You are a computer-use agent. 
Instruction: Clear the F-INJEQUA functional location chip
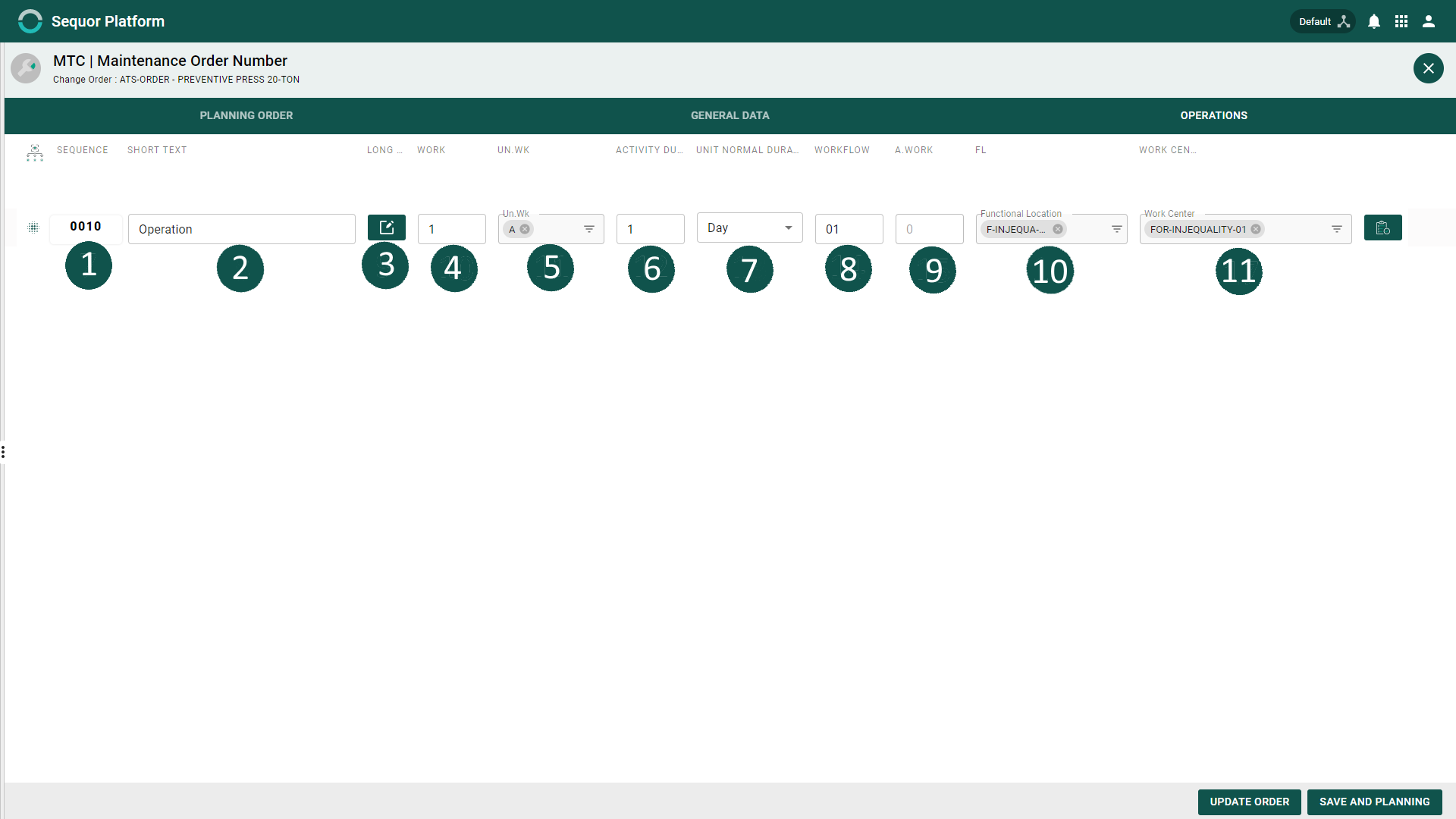click(x=1058, y=229)
